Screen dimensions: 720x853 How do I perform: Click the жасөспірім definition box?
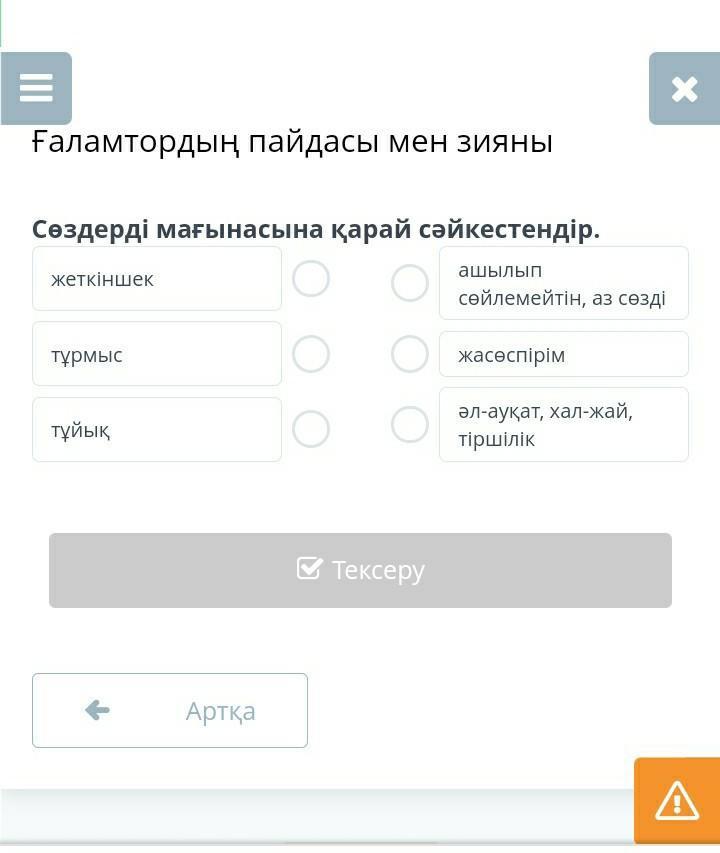click(564, 354)
